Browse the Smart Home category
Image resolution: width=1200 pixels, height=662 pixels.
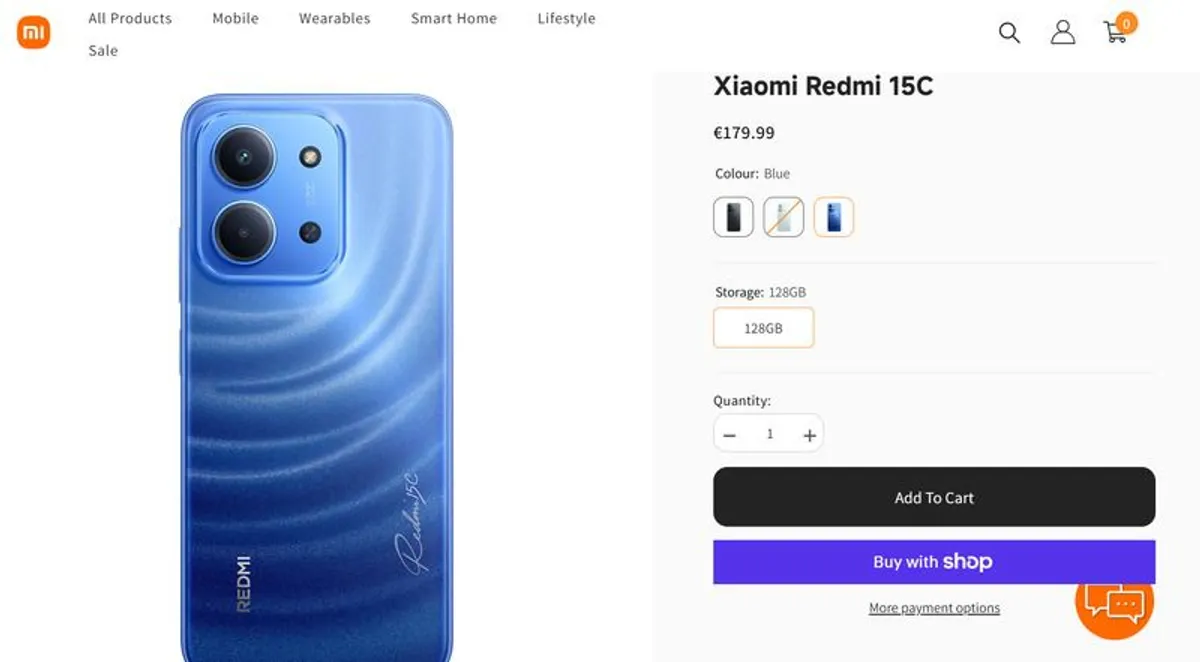point(453,18)
